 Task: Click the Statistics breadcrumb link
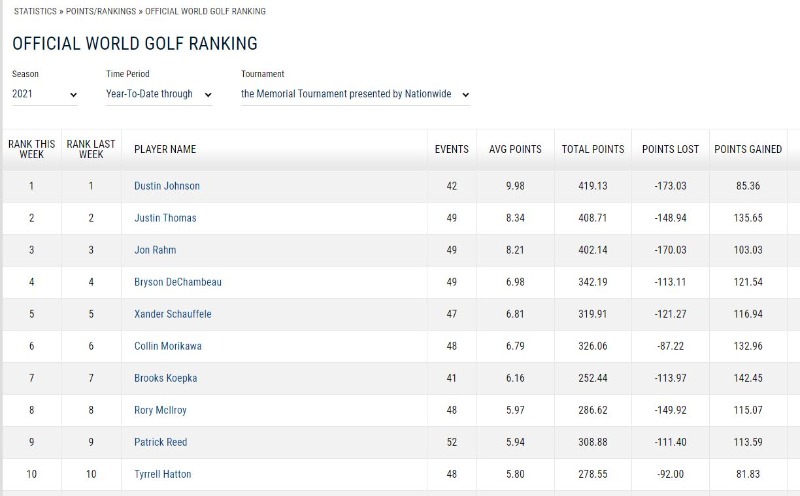point(35,11)
